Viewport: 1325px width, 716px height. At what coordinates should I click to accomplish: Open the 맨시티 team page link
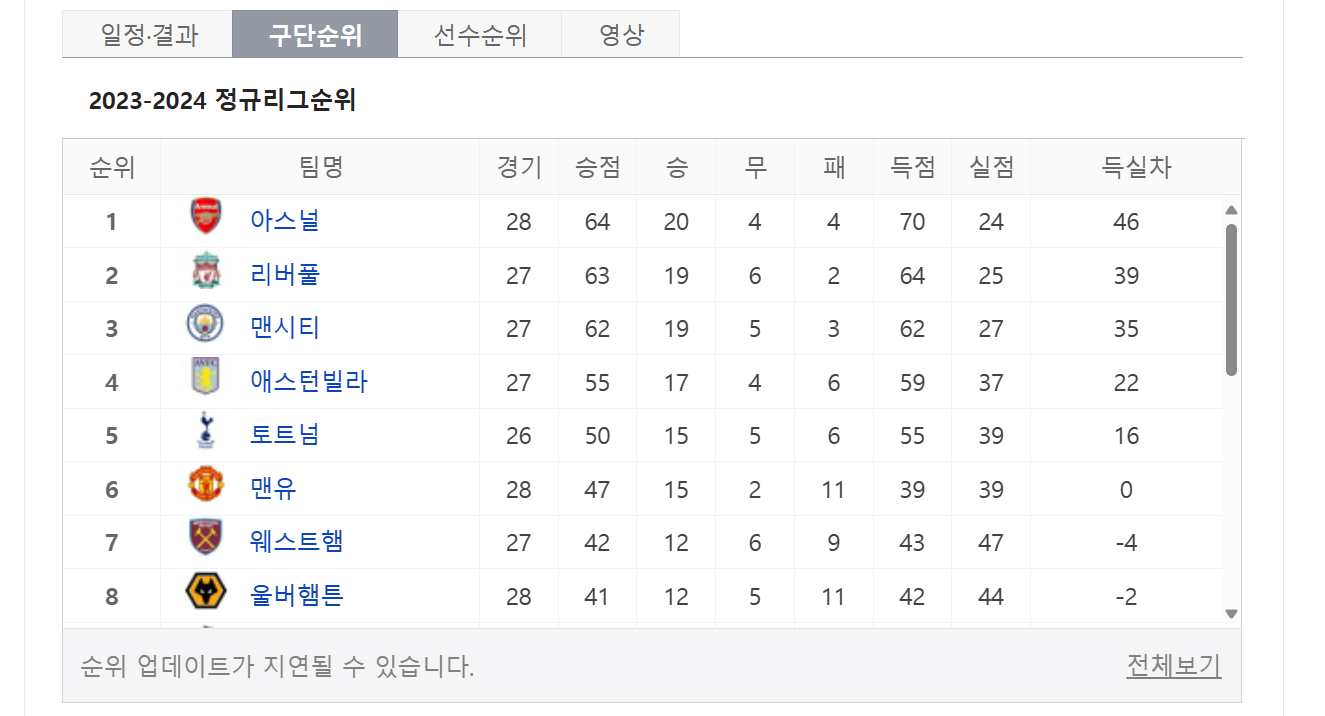(x=284, y=328)
